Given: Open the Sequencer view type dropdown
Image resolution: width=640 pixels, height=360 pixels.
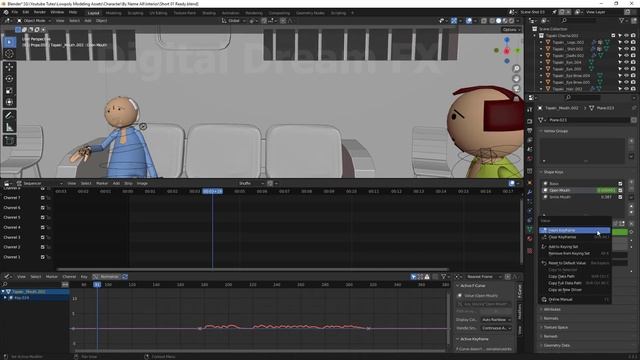Looking at the screenshot, I should 40,184.
